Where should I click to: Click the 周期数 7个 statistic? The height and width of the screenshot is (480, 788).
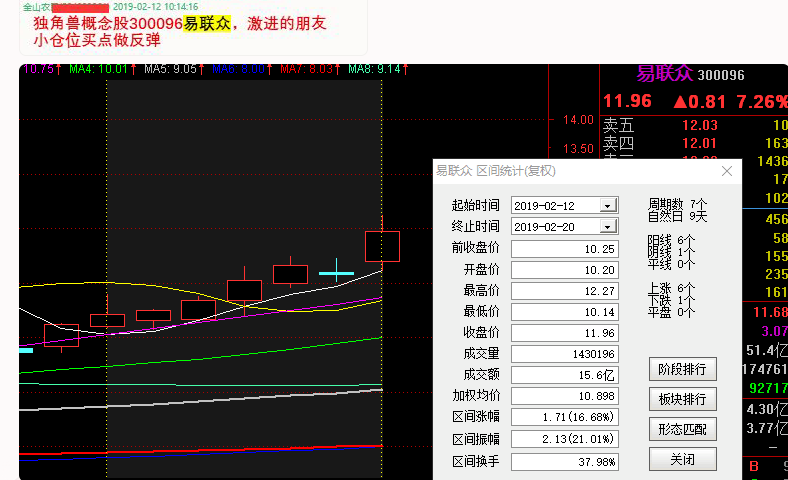click(677, 205)
